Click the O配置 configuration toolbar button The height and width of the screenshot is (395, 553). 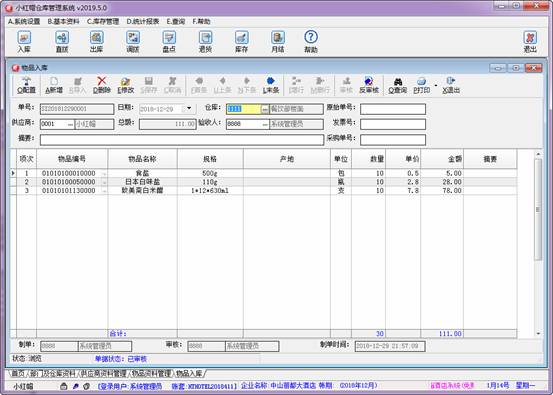(26, 85)
